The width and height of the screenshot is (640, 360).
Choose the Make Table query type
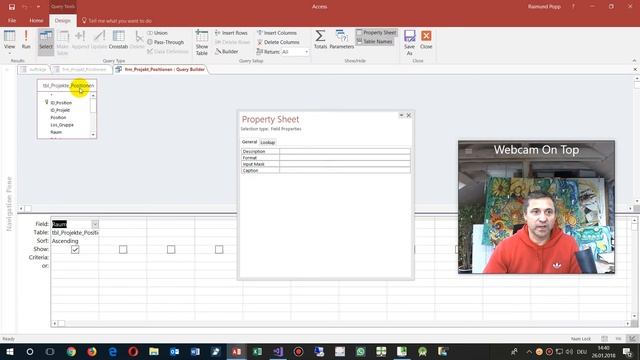pyautogui.click(x=62, y=42)
